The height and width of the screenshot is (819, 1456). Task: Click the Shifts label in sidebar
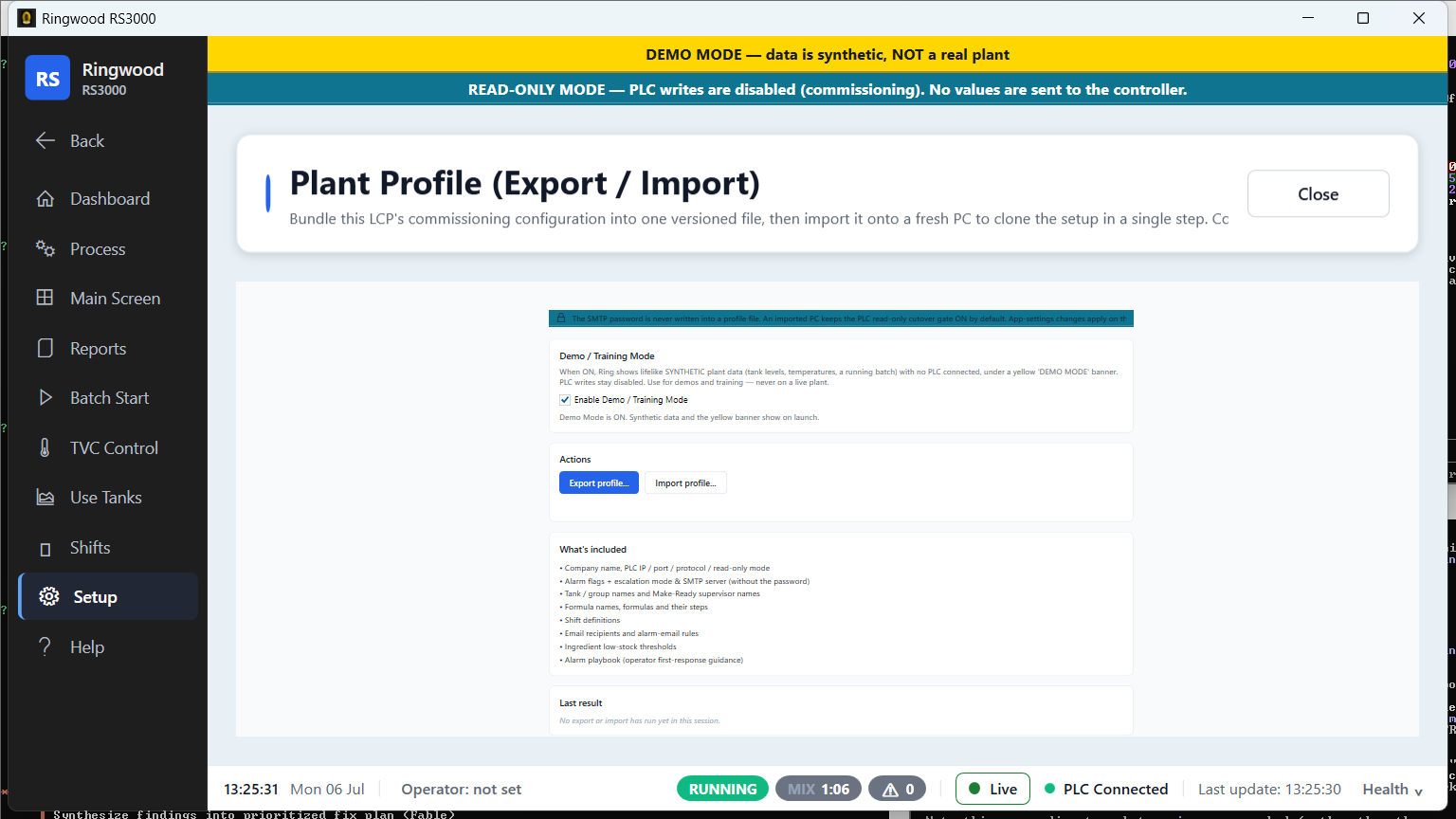coord(90,548)
